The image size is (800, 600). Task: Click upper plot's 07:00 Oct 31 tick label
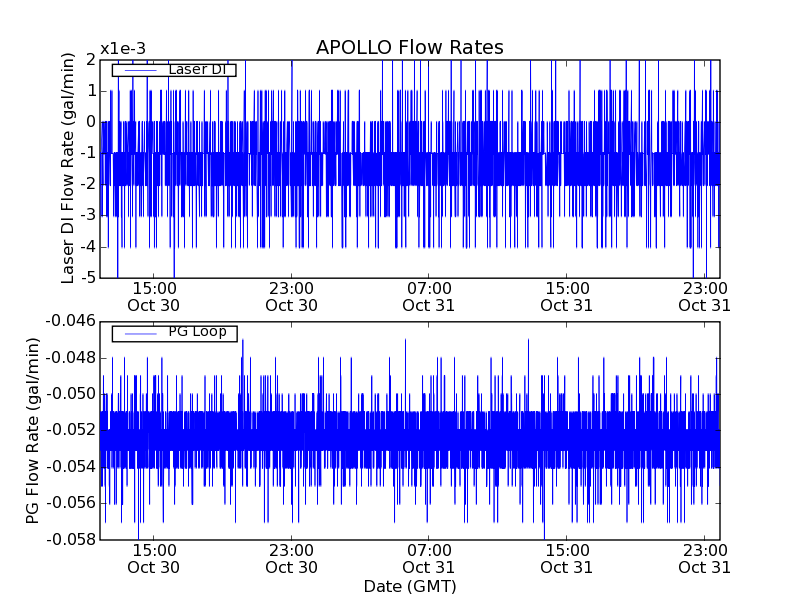click(428, 296)
